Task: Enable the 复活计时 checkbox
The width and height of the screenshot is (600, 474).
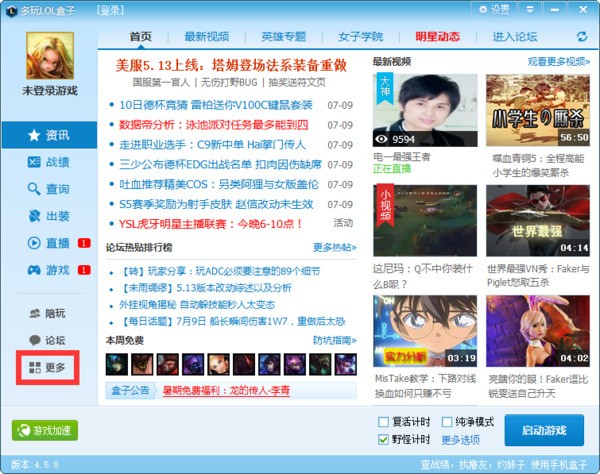Action: tap(384, 422)
